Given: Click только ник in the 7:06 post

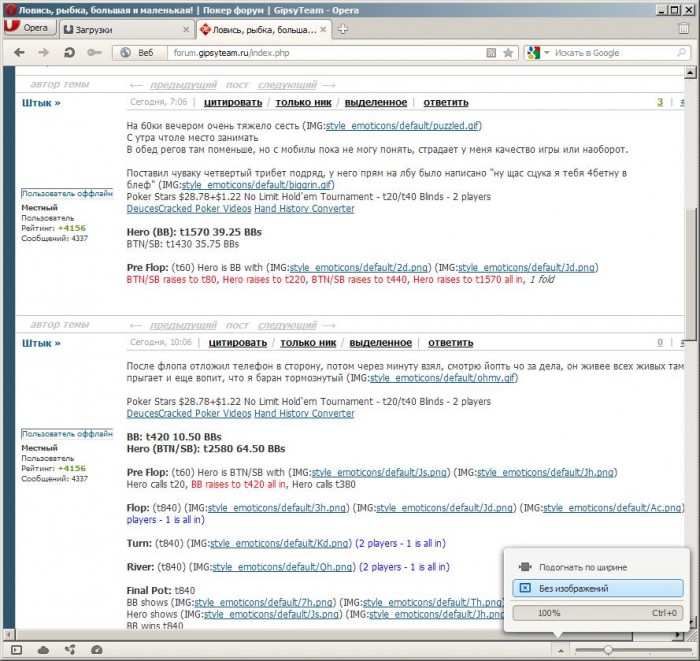Looking at the screenshot, I should coord(304,102).
